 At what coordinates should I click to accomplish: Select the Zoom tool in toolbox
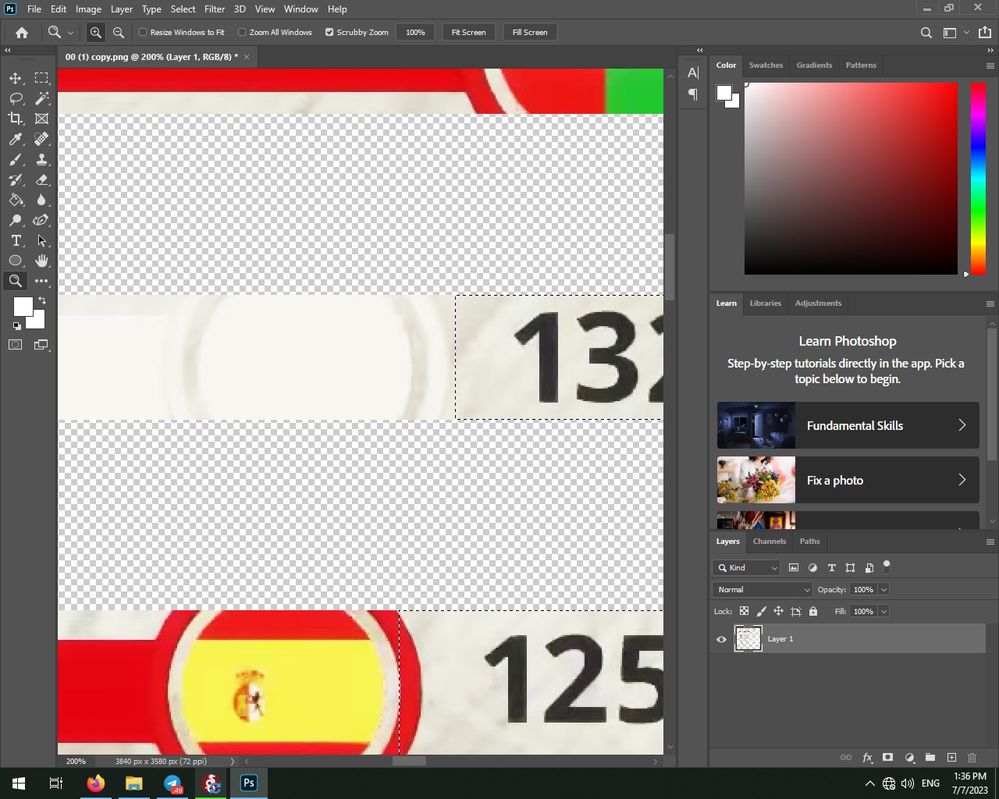(15, 281)
